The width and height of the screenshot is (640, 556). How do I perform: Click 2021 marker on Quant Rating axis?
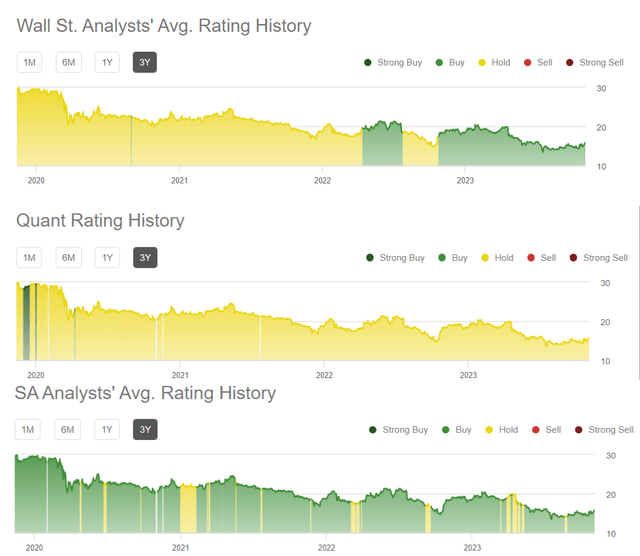pyautogui.click(x=180, y=376)
